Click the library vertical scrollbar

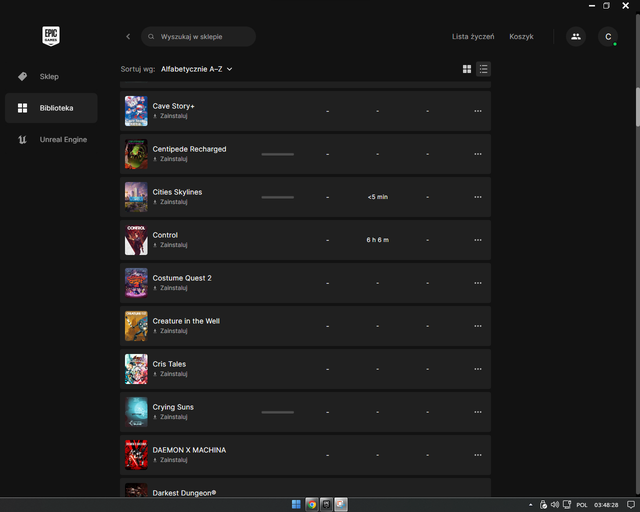638,107
